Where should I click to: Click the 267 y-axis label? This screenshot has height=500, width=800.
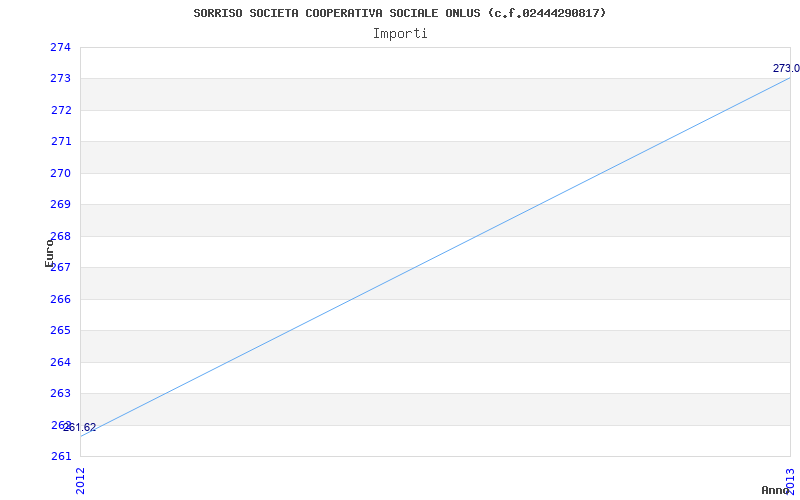61,267
